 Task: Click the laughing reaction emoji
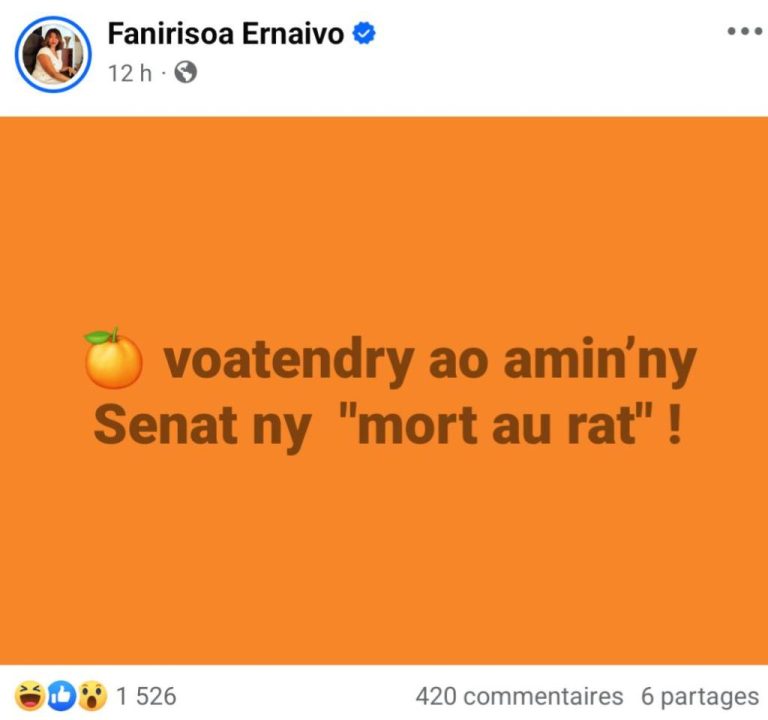coord(30,696)
